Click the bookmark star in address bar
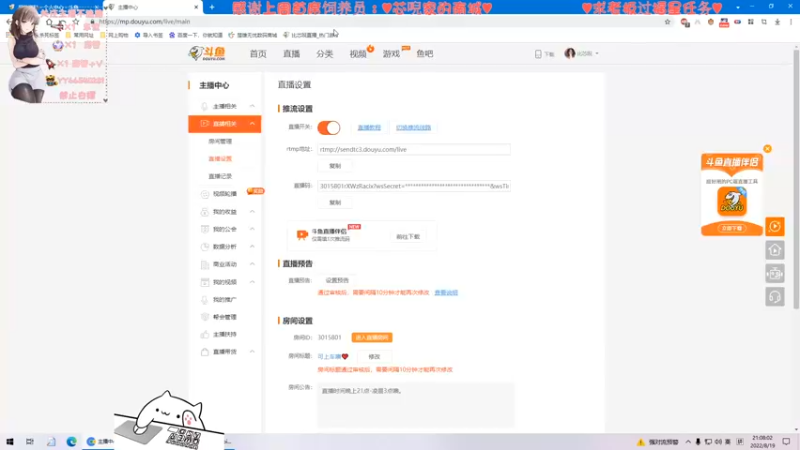 point(667,21)
